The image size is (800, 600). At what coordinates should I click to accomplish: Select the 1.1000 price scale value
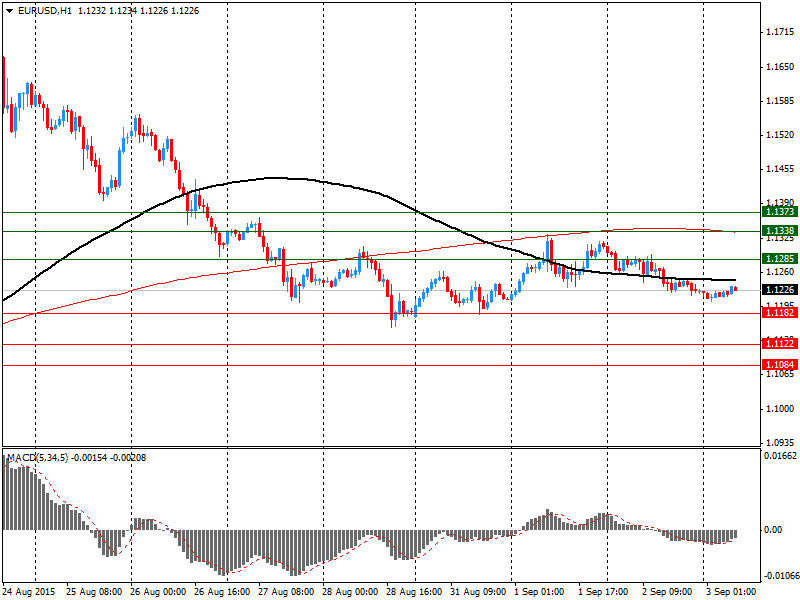tap(780, 409)
